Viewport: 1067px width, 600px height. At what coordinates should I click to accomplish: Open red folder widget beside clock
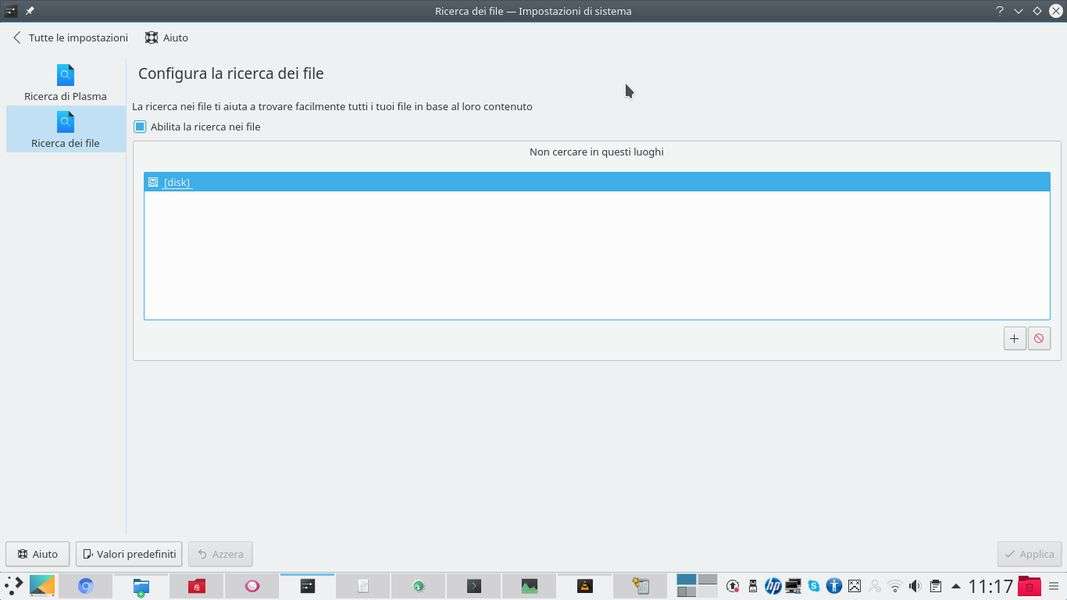[1030, 586]
